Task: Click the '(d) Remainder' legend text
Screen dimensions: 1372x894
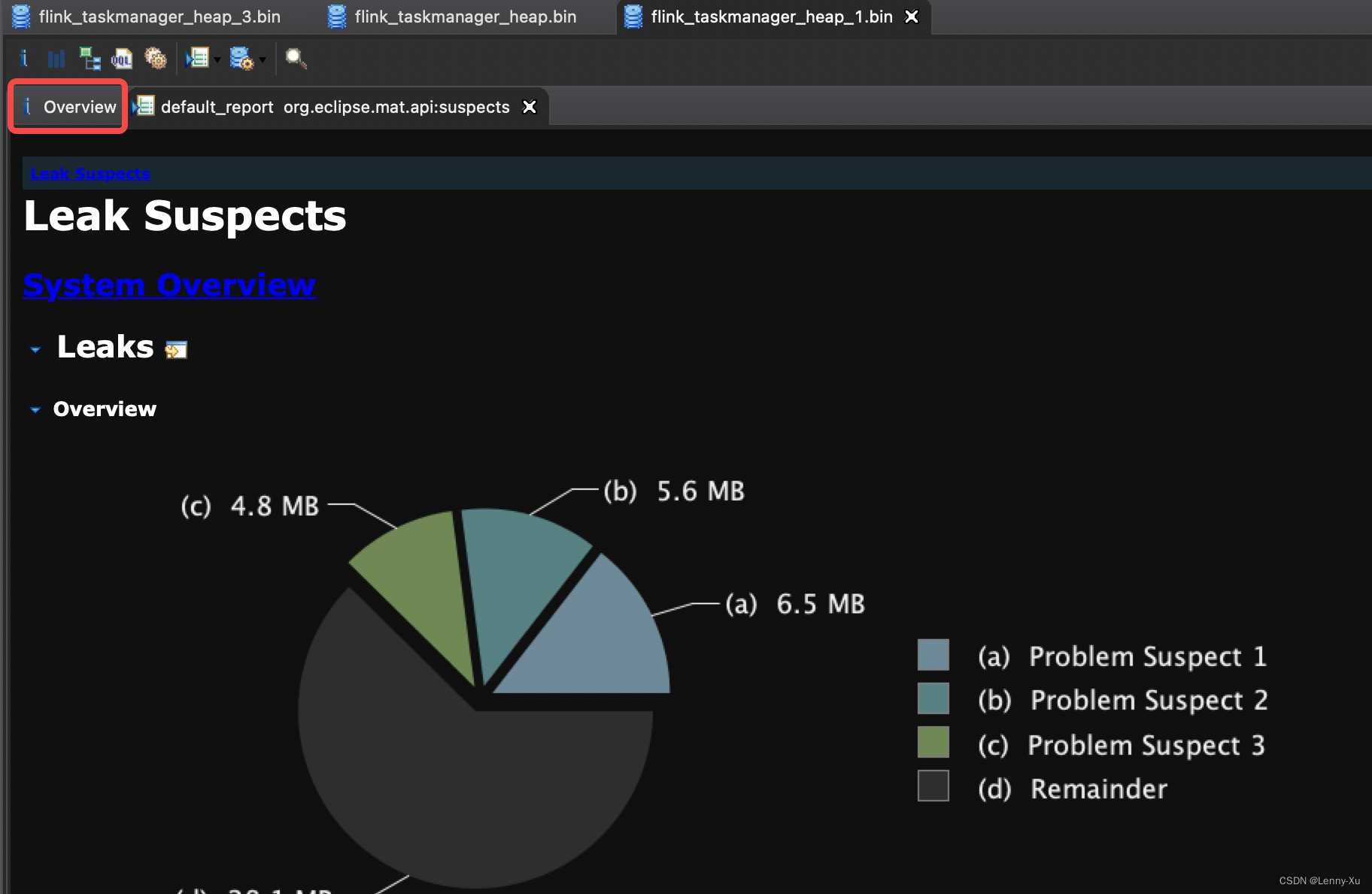Action: coord(1073,789)
